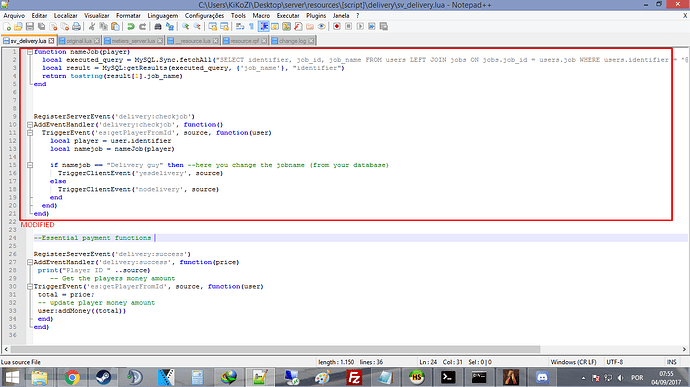This screenshot has height=387, width=690.
Task: Click the Open file folder icon
Action: point(18,26)
